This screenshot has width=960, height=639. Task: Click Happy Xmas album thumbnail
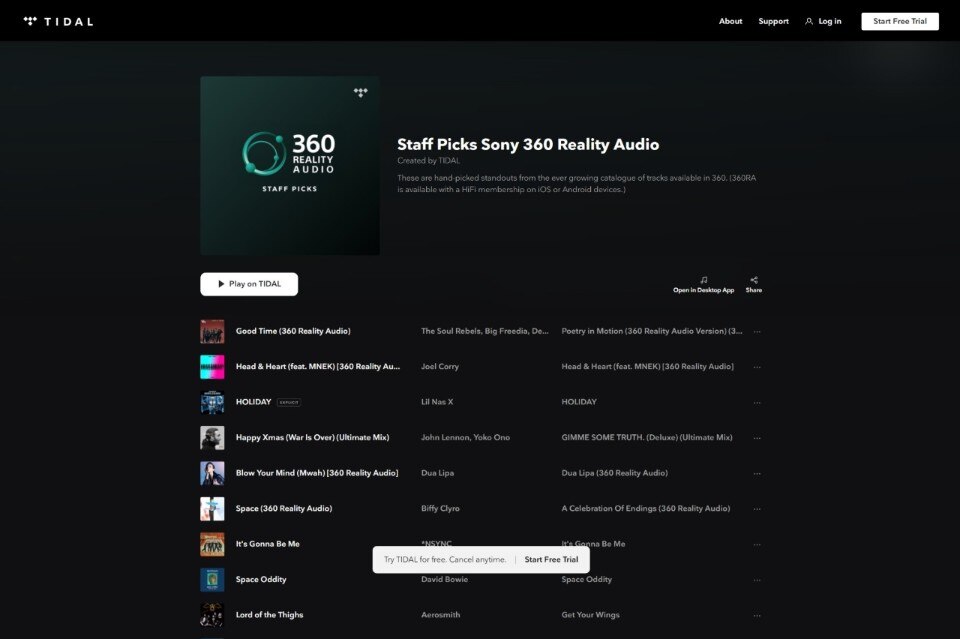[212, 438]
